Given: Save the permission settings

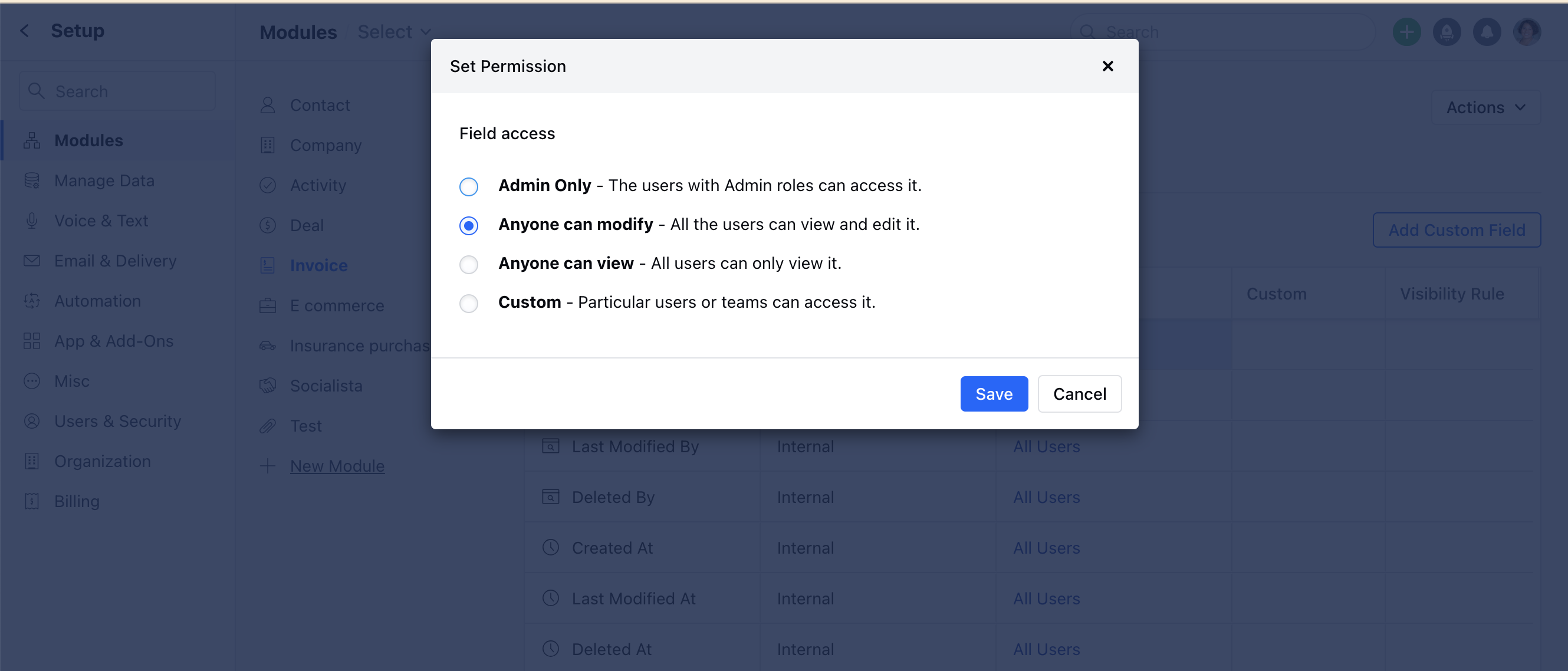Looking at the screenshot, I should click(994, 393).
